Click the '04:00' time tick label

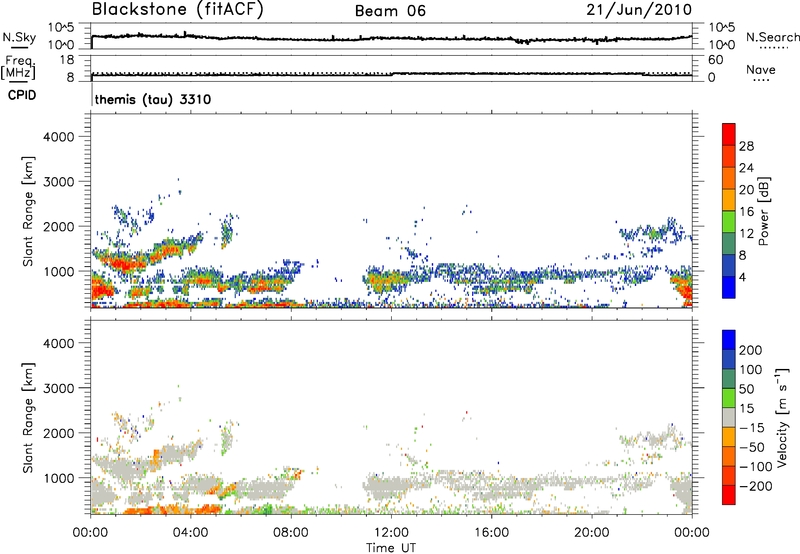(x=190, y=533)
